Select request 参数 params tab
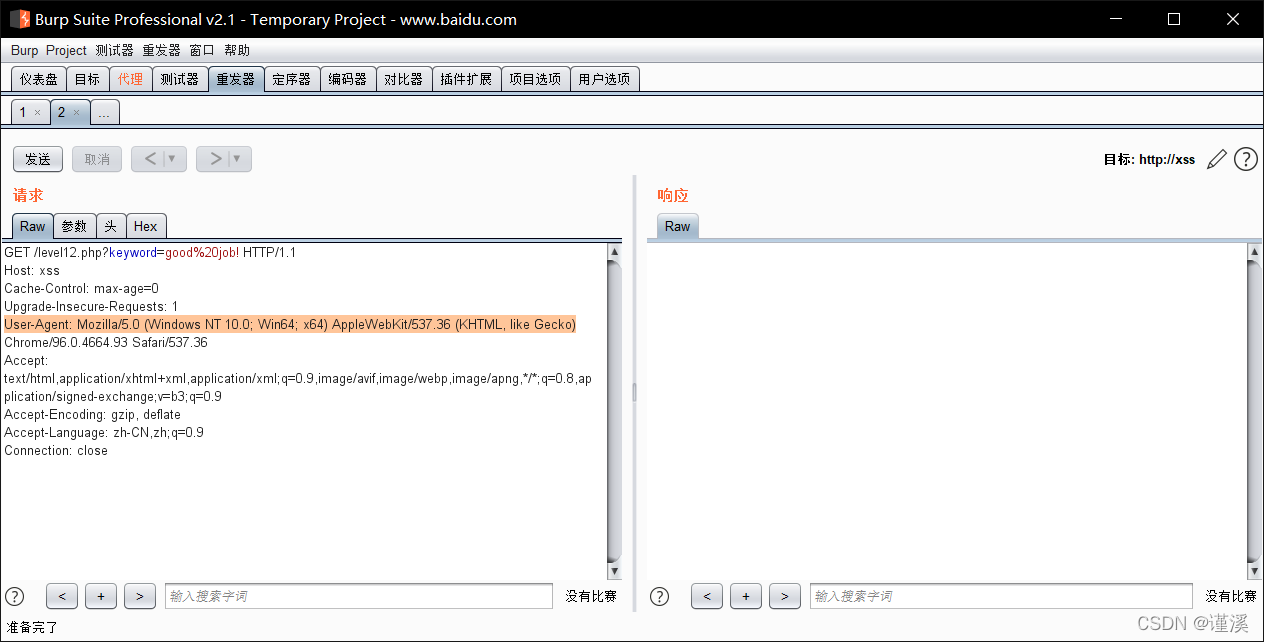Image resolution: width=1264 pixels, height=642 pixels. click(x=75, y=226)
